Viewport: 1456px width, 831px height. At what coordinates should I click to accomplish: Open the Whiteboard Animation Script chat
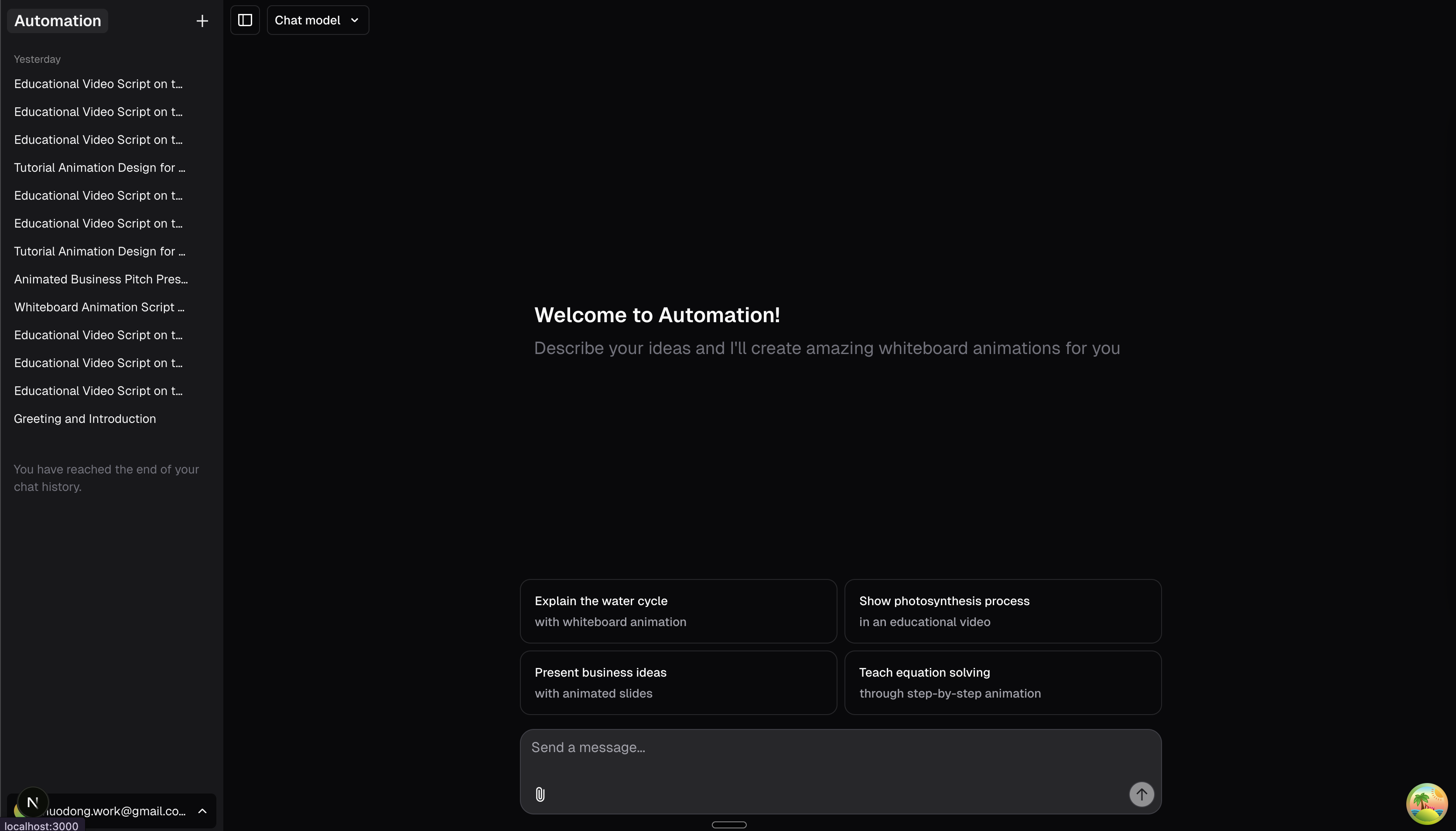99,307
